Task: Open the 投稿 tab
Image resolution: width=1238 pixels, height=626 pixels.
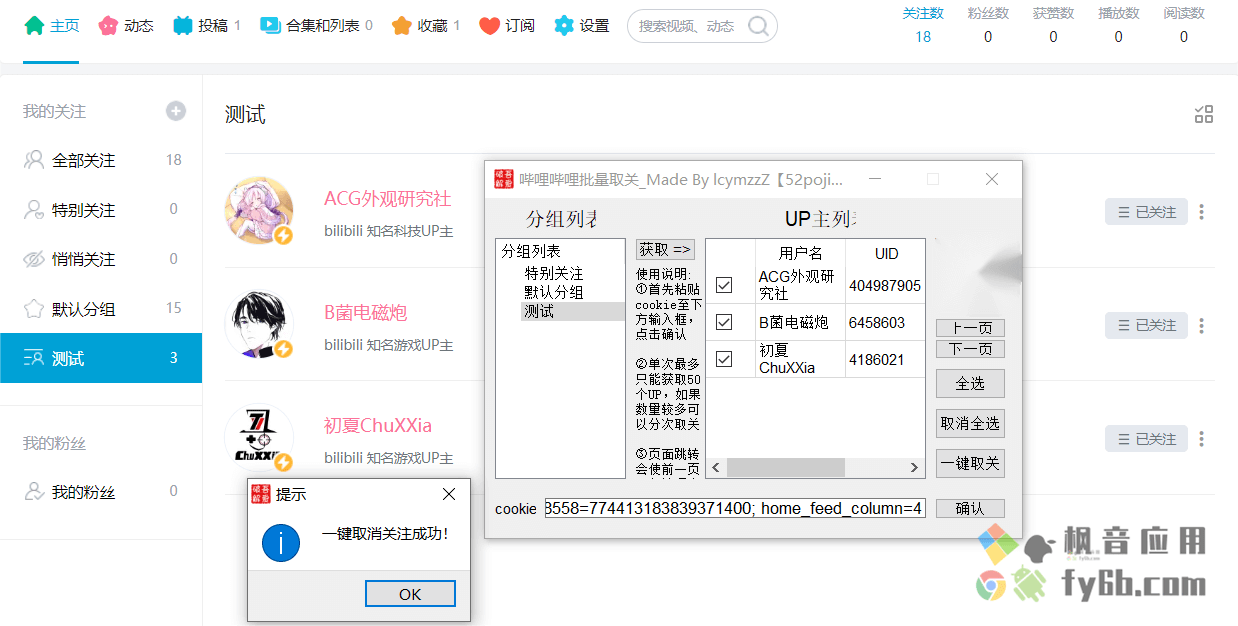Action: point(206,26)
